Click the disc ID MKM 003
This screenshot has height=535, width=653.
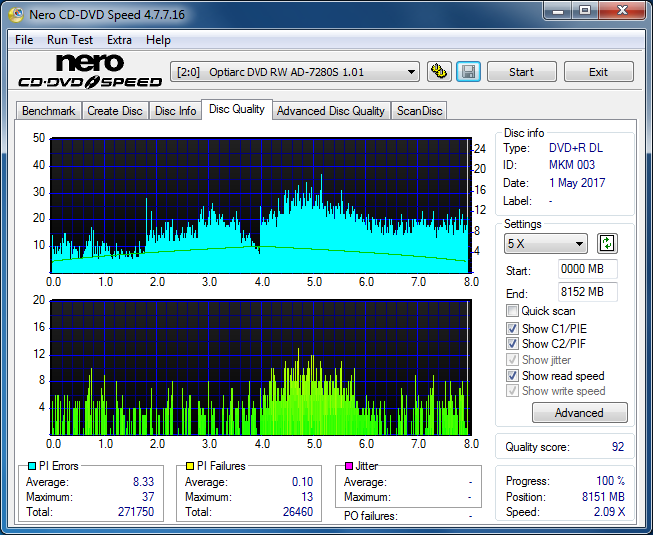pyautogui.click(x=572, y=165)
